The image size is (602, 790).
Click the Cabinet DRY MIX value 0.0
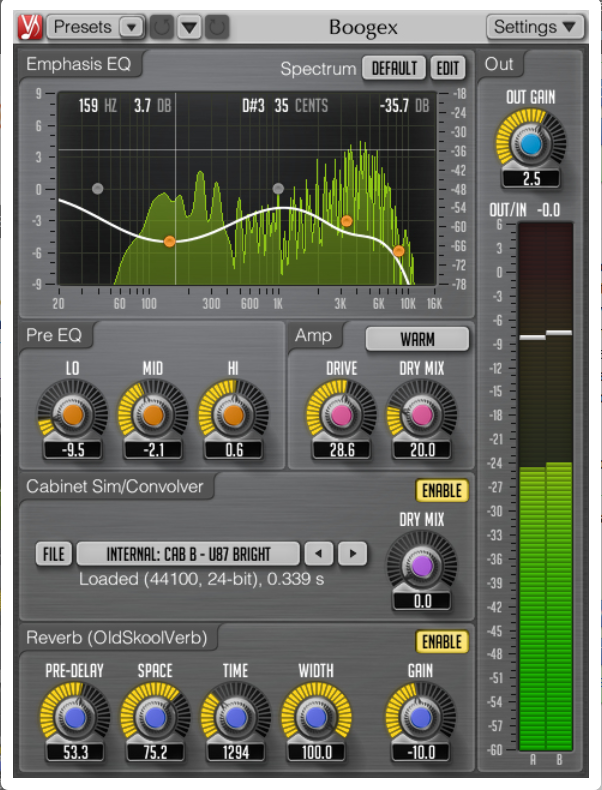point(422,601)
